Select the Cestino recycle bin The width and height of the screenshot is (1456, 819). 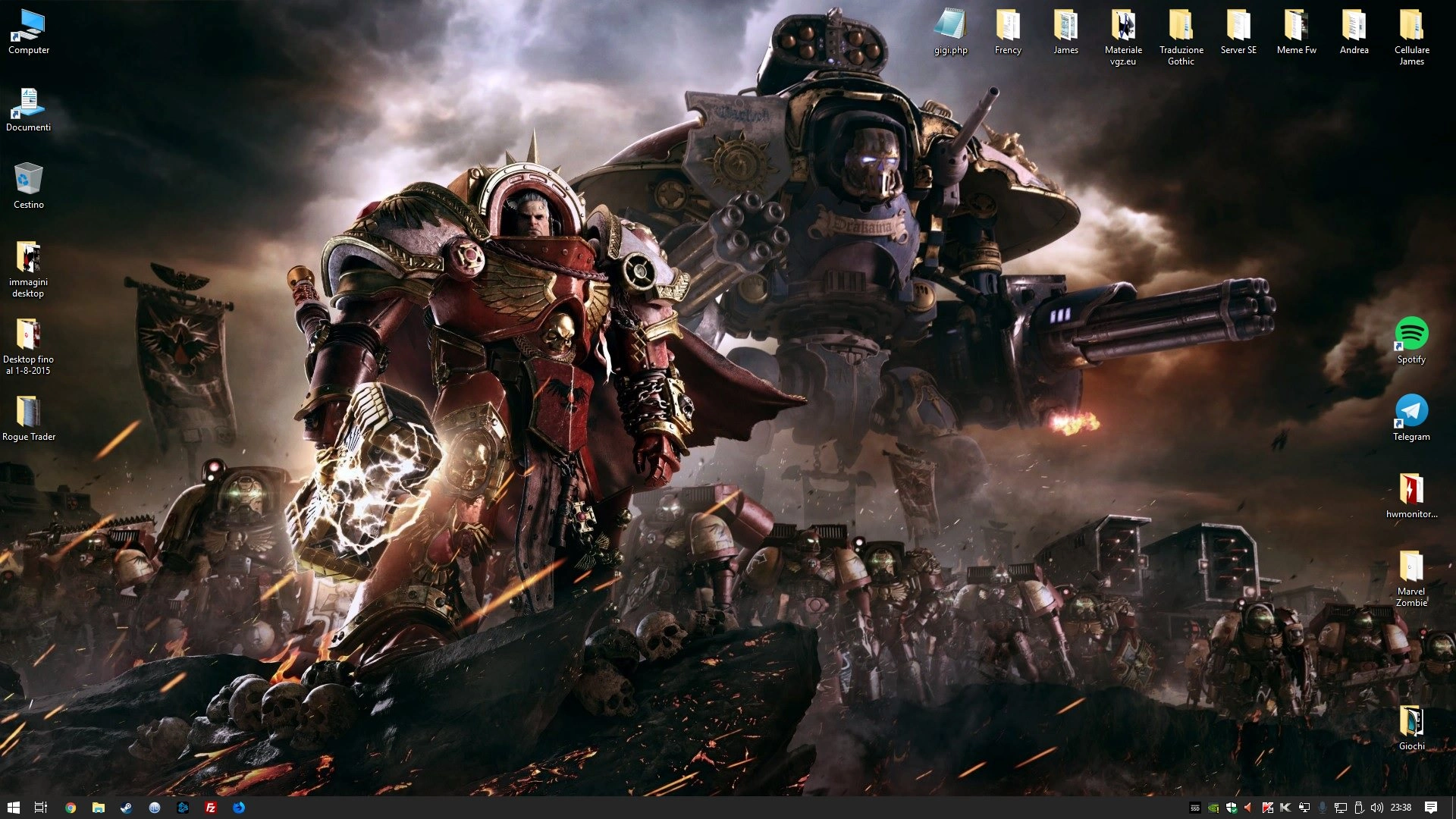(29, 187)
